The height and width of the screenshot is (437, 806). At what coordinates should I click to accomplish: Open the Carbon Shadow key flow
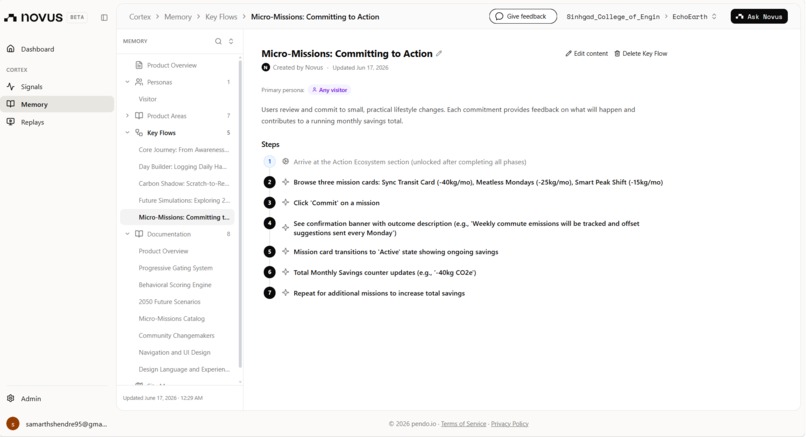(184, 184)
